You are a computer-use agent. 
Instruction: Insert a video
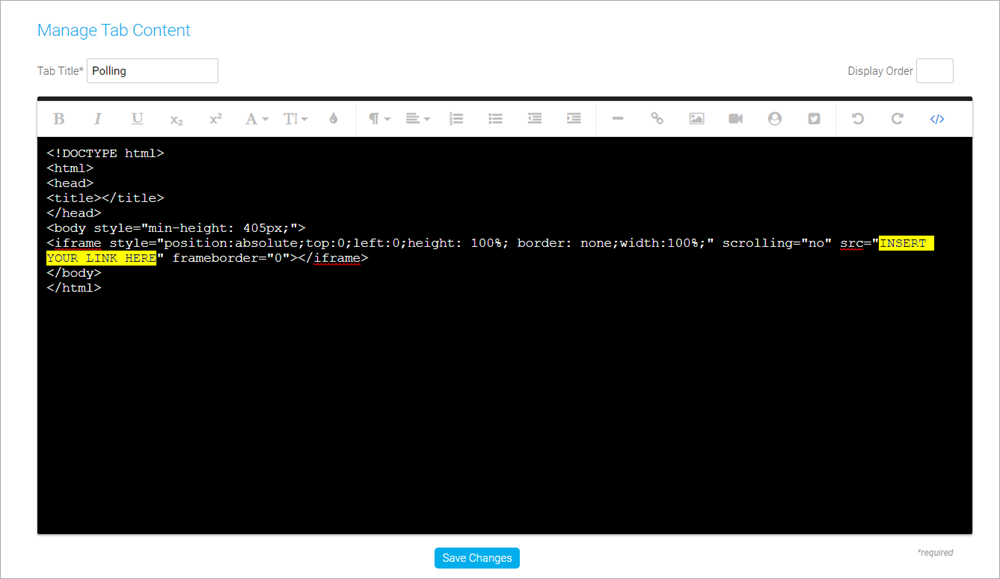[x=735, y=119]
